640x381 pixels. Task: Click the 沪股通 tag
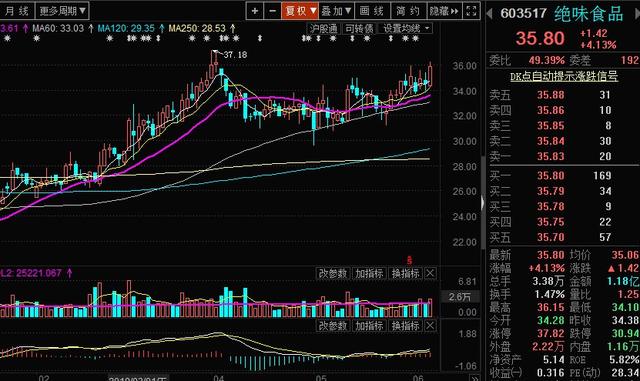(x=323, y=29)
